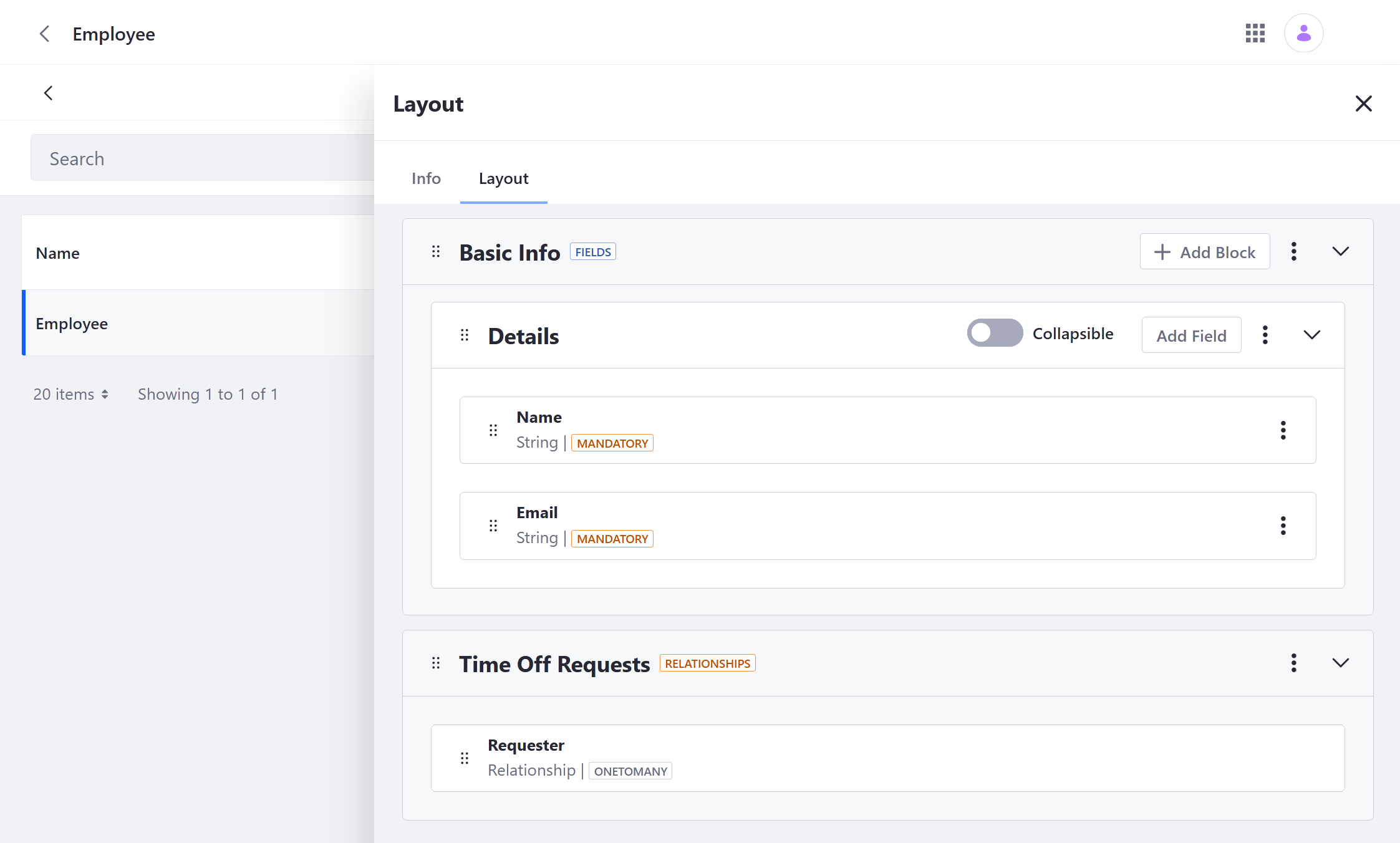Image resolution: width=1400 pixels, height=843 pixels.
Task: Click the three-dot menu for Email field
Action: pos(1283,525)
